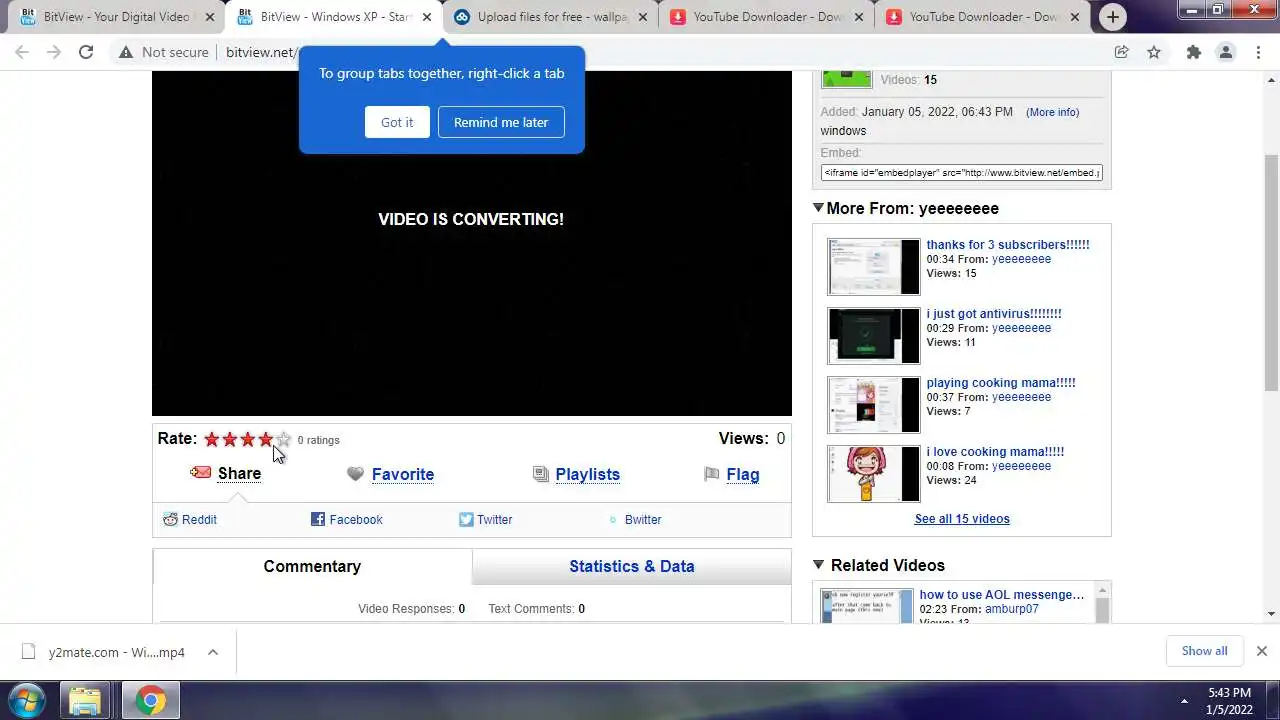Screen dimensions: 1280x720
Task: Show hidden system tray icons
Action: point(1184,701)
